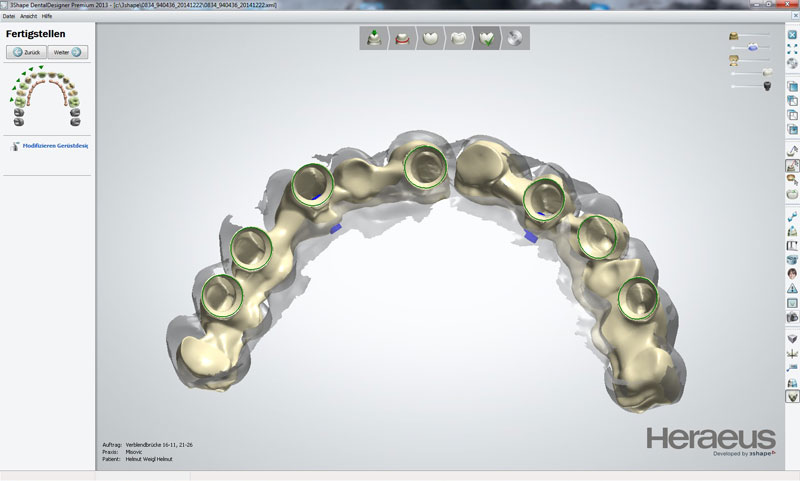This screenshot has width=800, height=481.
Task: Toggle the top visibility slider's model icon
Action: [734, 36]
